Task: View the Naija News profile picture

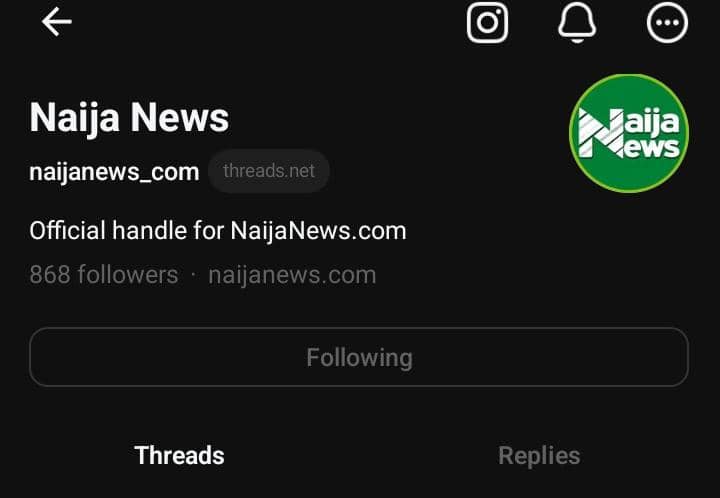Action: (x=629, y=133)
